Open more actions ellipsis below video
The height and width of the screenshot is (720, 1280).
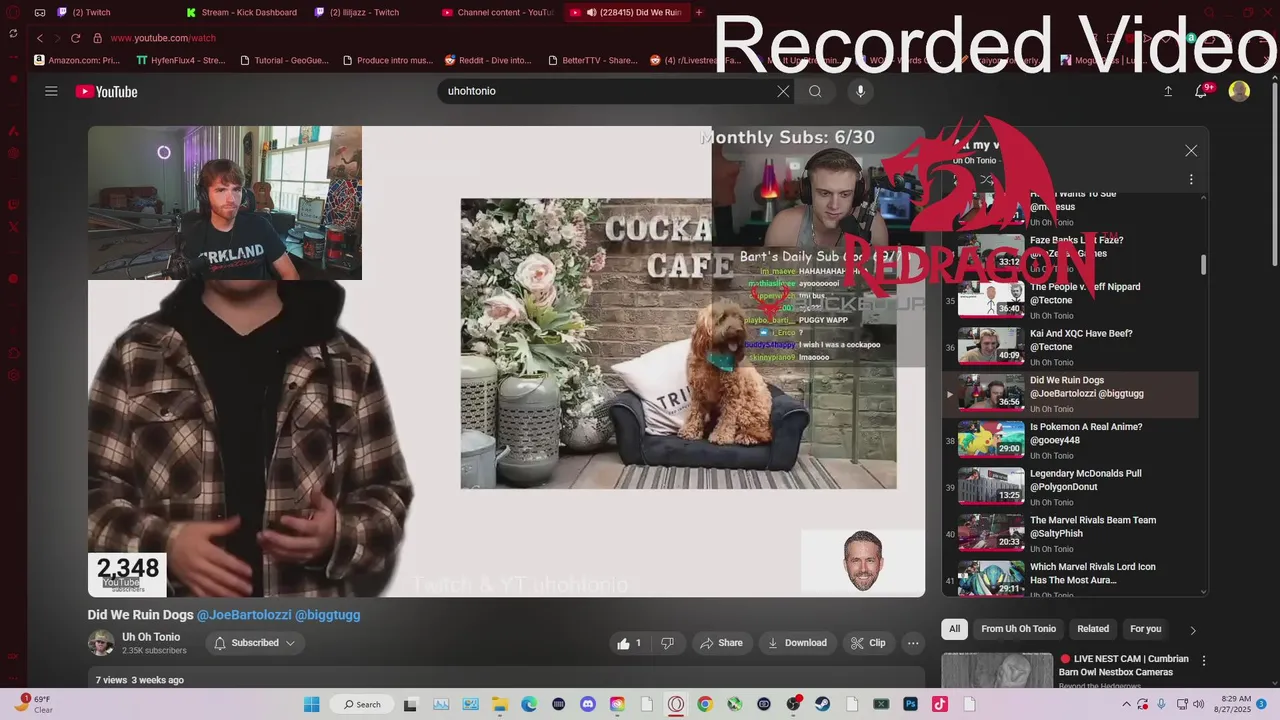pos(913,643)
